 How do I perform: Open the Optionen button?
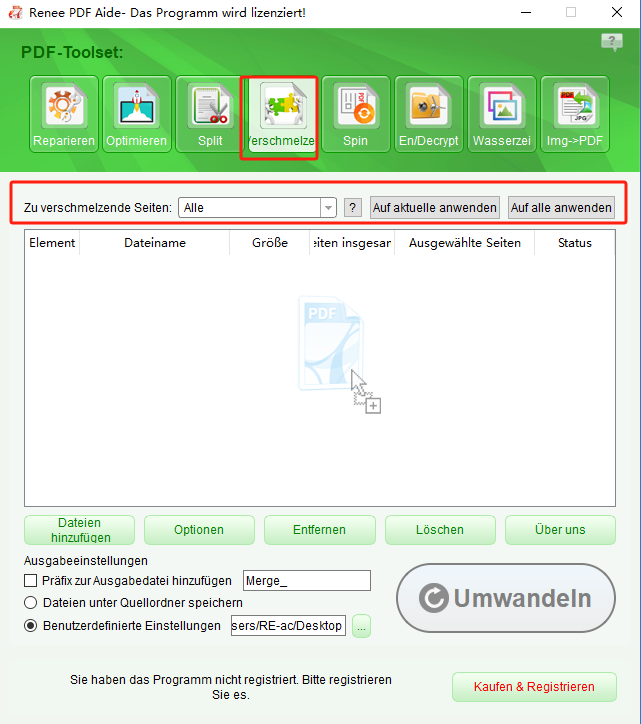(199, 530)
